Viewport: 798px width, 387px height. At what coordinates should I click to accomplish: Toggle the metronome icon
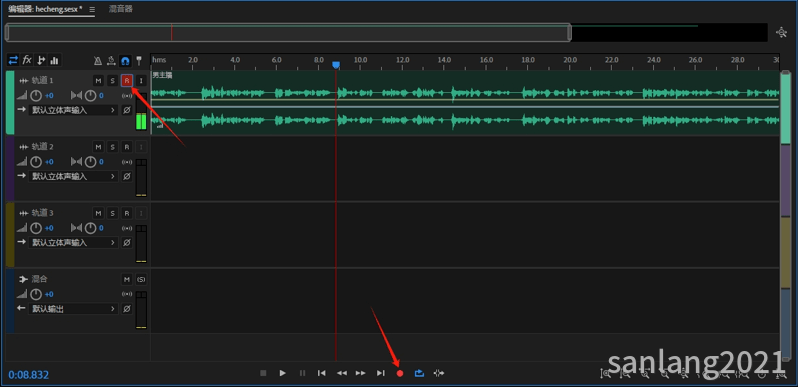pyautogui.click(x=98, y=61)
